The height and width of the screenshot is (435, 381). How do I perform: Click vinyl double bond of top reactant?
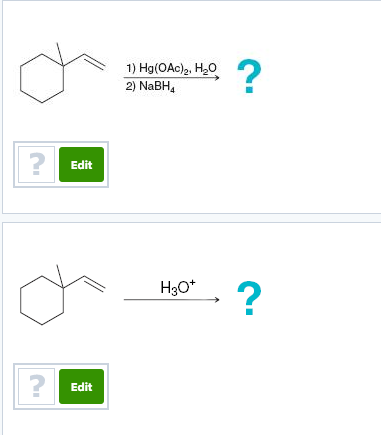tap(95, 62)
